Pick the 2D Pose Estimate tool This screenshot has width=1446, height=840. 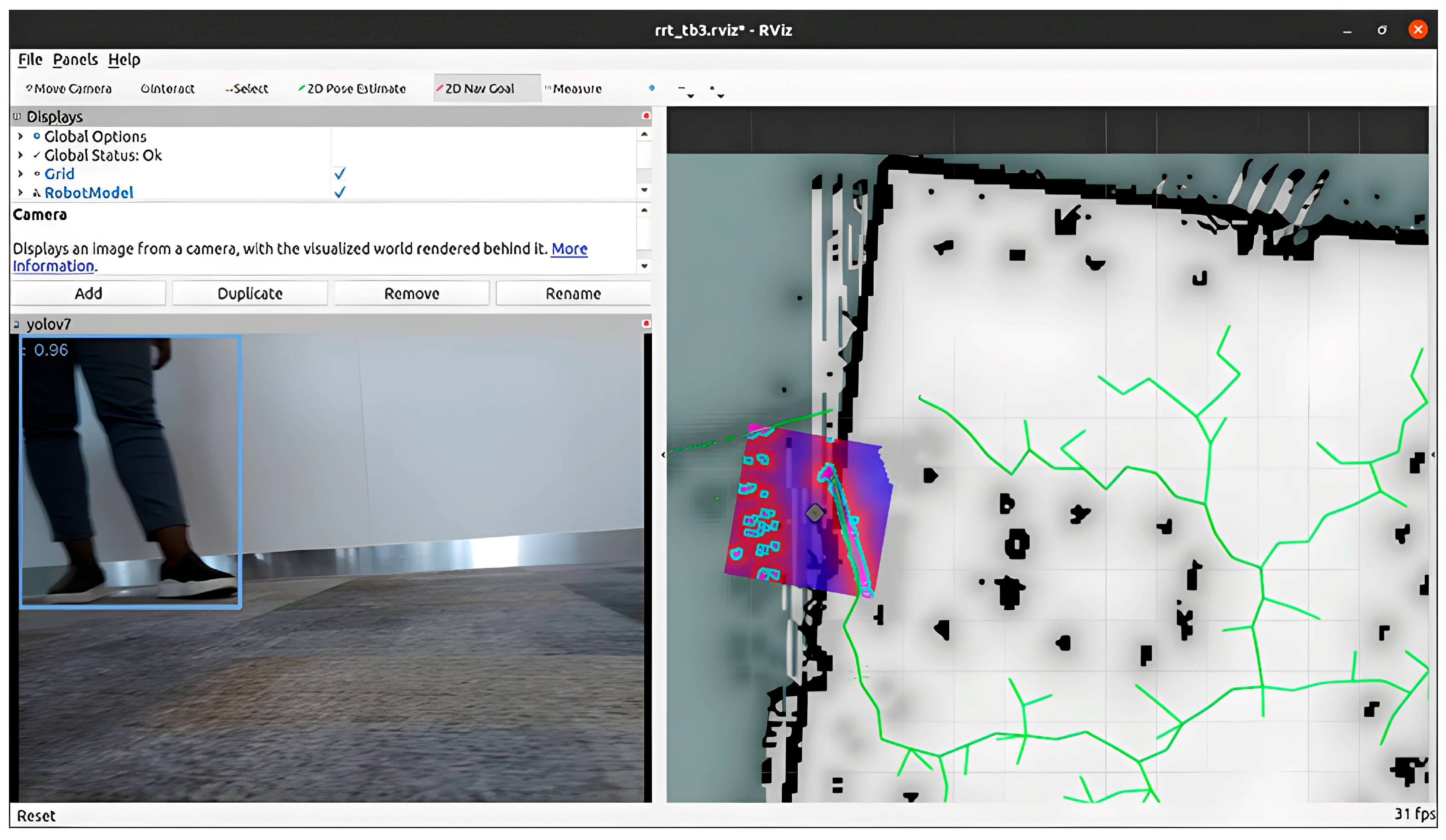[x=352, y=89]
